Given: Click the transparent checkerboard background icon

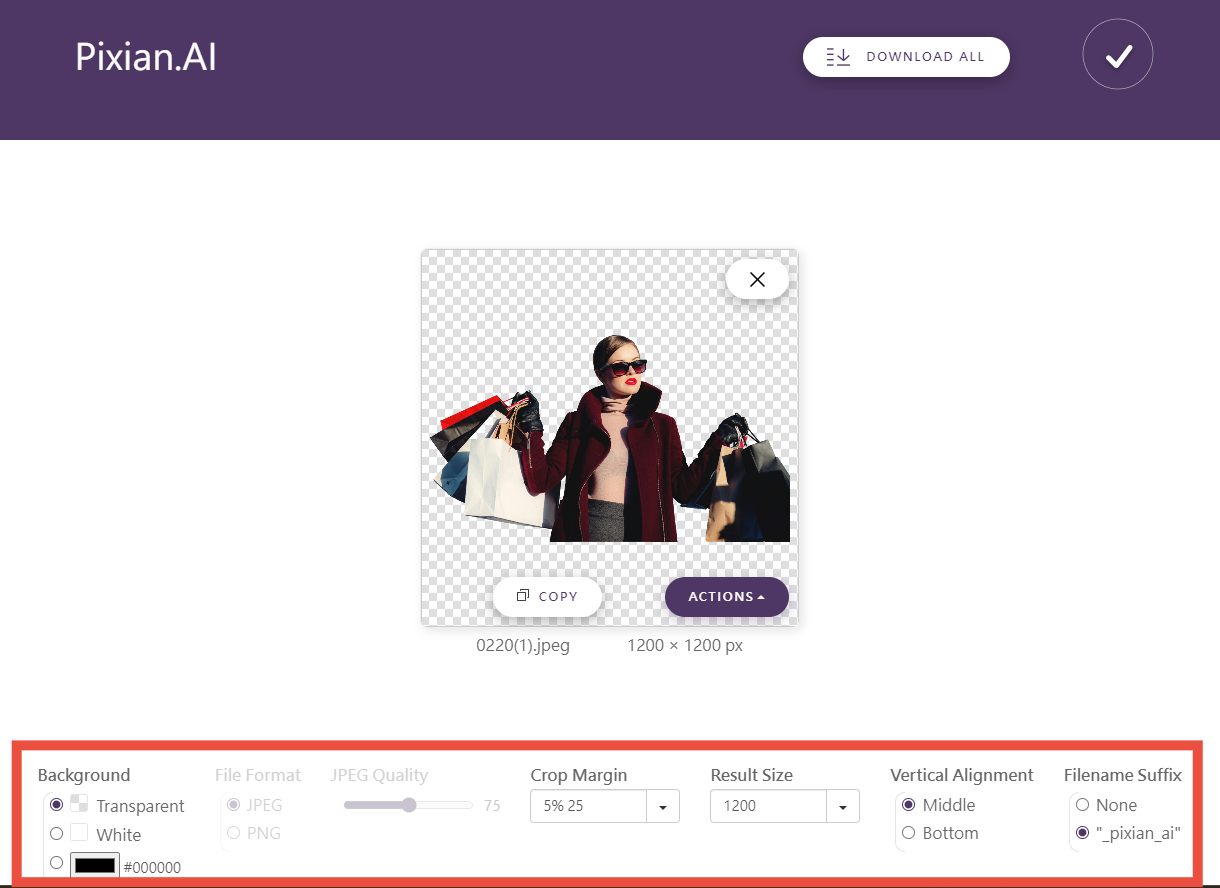Looking at the screenshot, I should [79, 804].
